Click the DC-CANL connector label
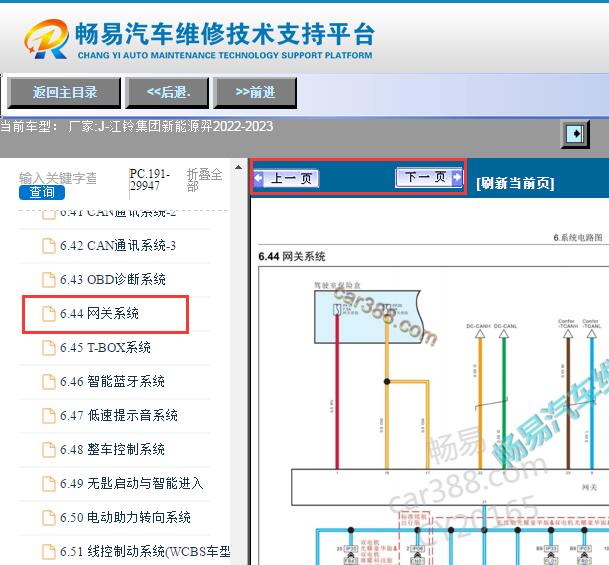The width and height of the screenshot is (609, 565). (505, 326)
